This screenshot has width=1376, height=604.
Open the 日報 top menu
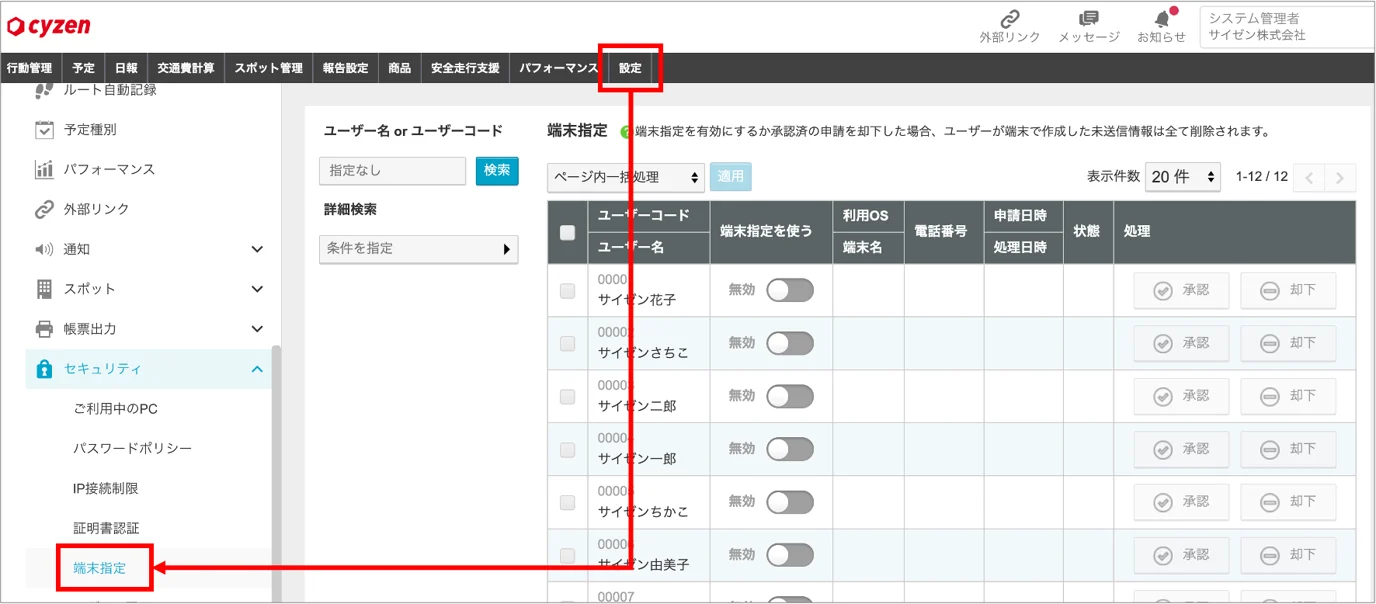[x=126, y=68]
